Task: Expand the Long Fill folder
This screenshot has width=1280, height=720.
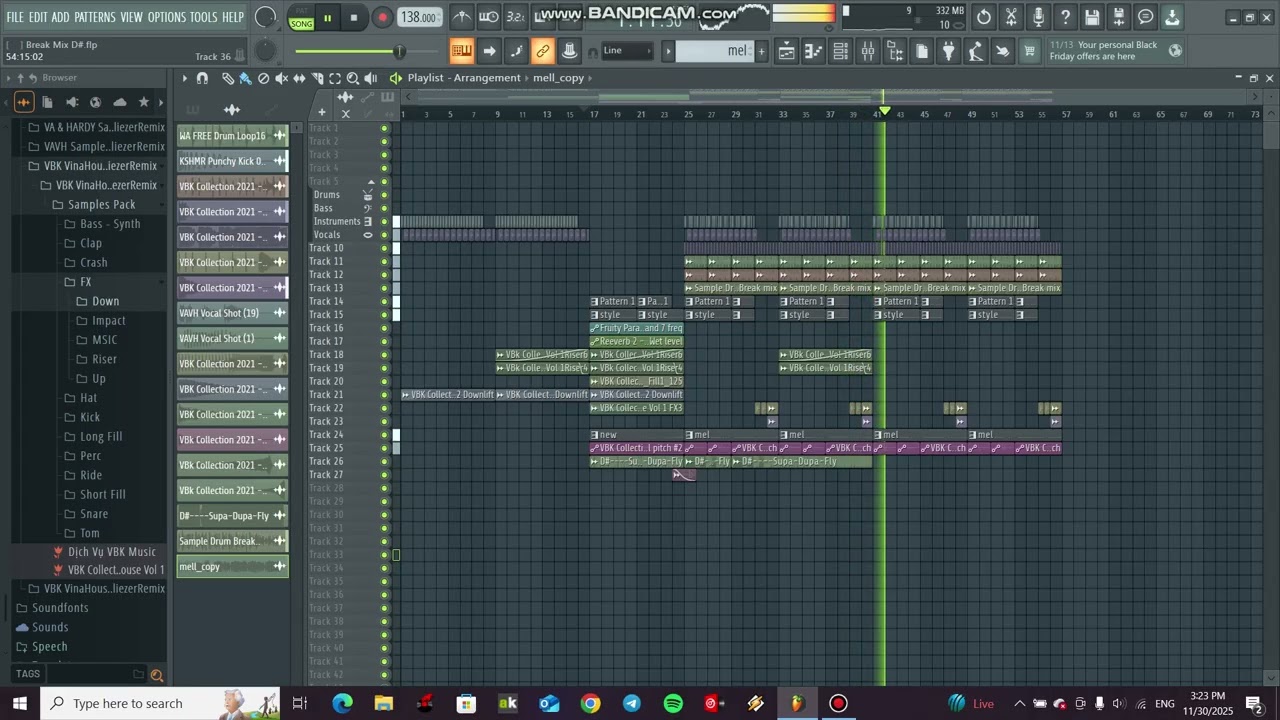Action: (100, 437)
